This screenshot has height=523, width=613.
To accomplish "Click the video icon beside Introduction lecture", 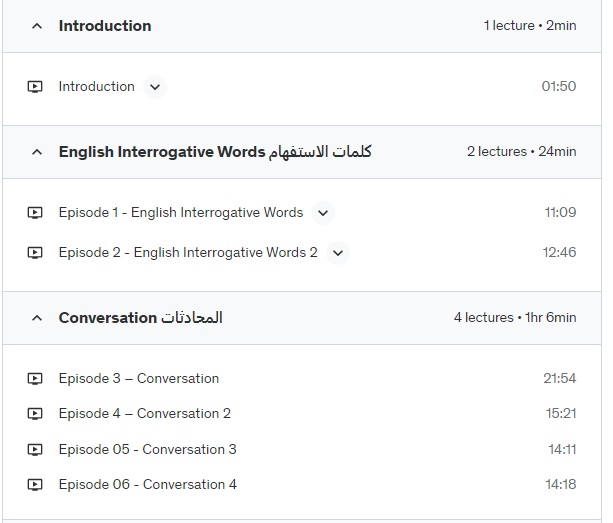I will [35, 86].
